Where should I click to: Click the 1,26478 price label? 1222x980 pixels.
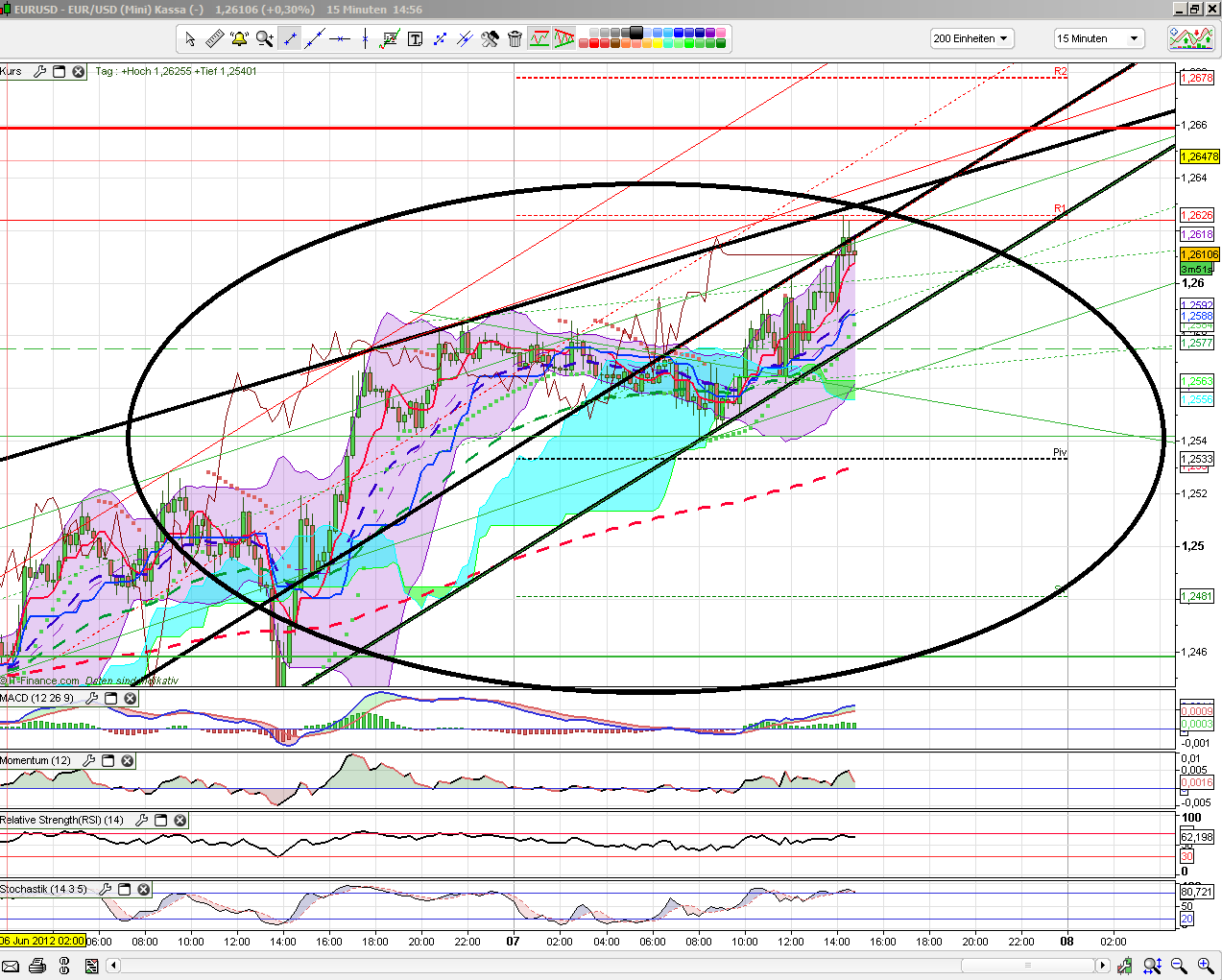[x=1199, y=155]
